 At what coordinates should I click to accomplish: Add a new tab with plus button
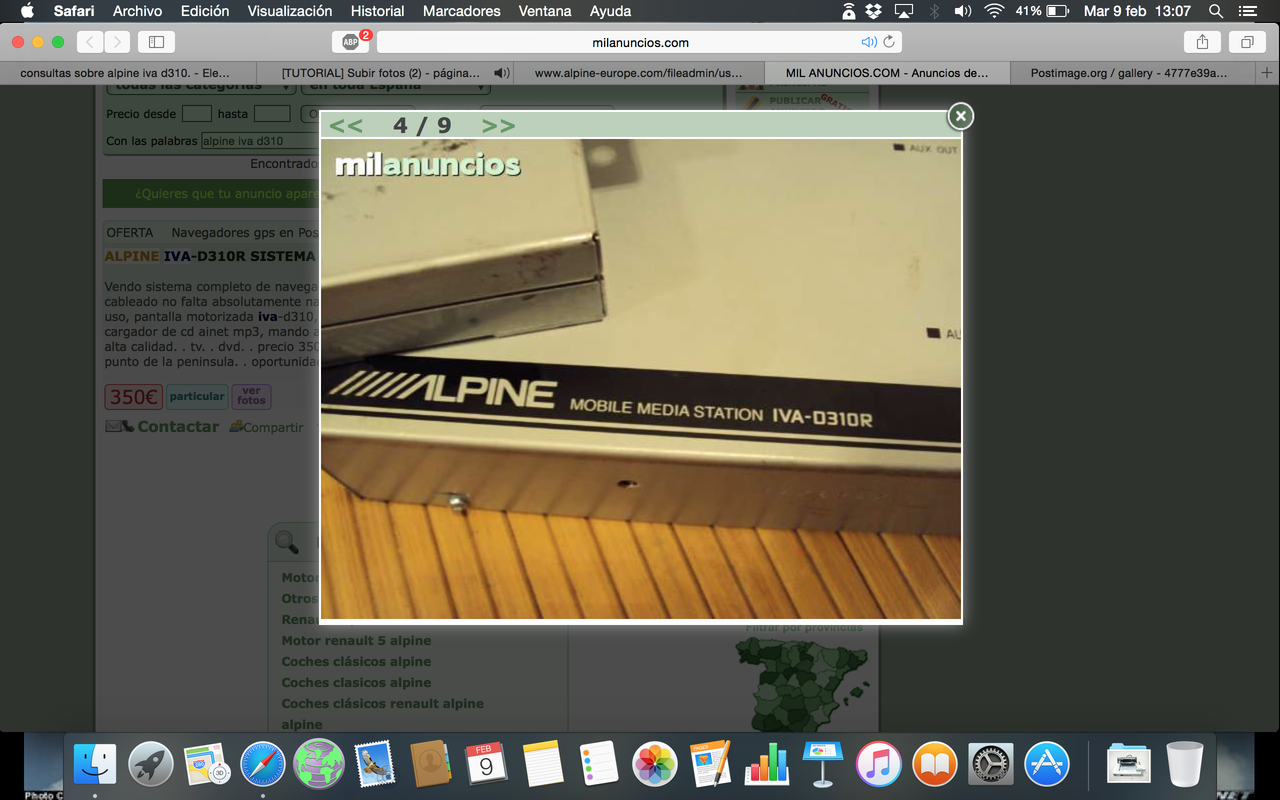(1267, 73)
